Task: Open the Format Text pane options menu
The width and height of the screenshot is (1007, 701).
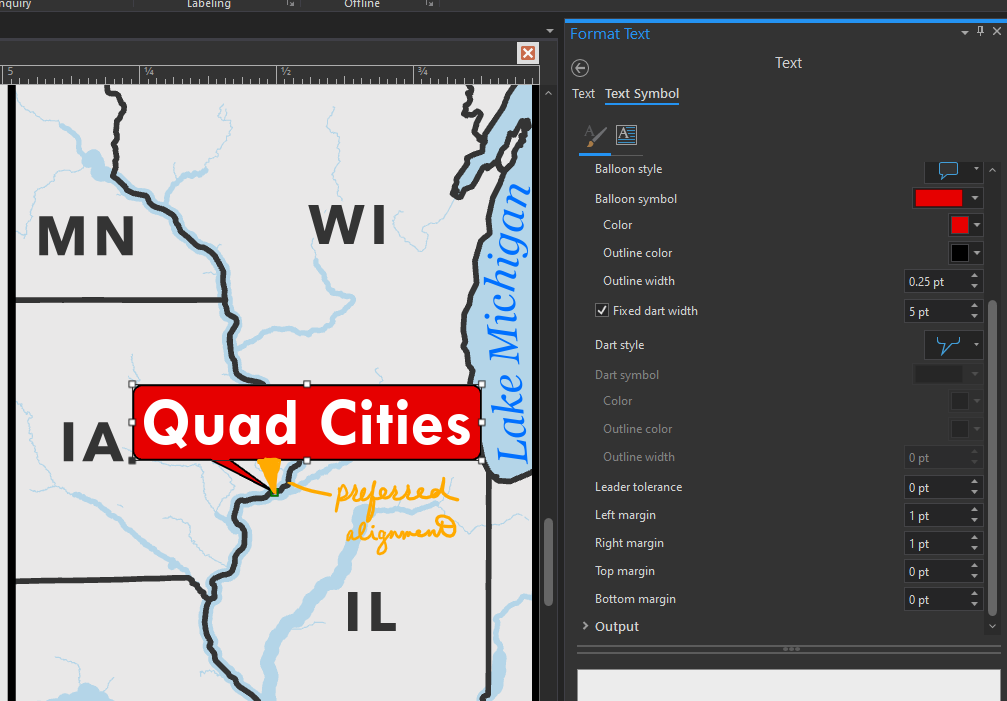Action: tap(964, 32)
